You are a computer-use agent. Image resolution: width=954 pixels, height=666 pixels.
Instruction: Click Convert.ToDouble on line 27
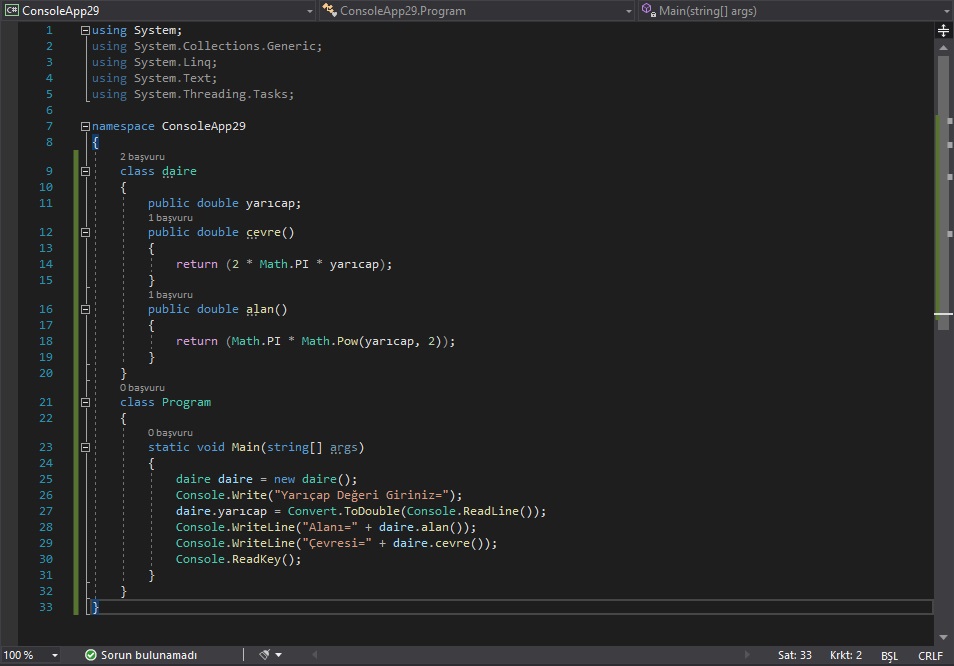(344, 512)
